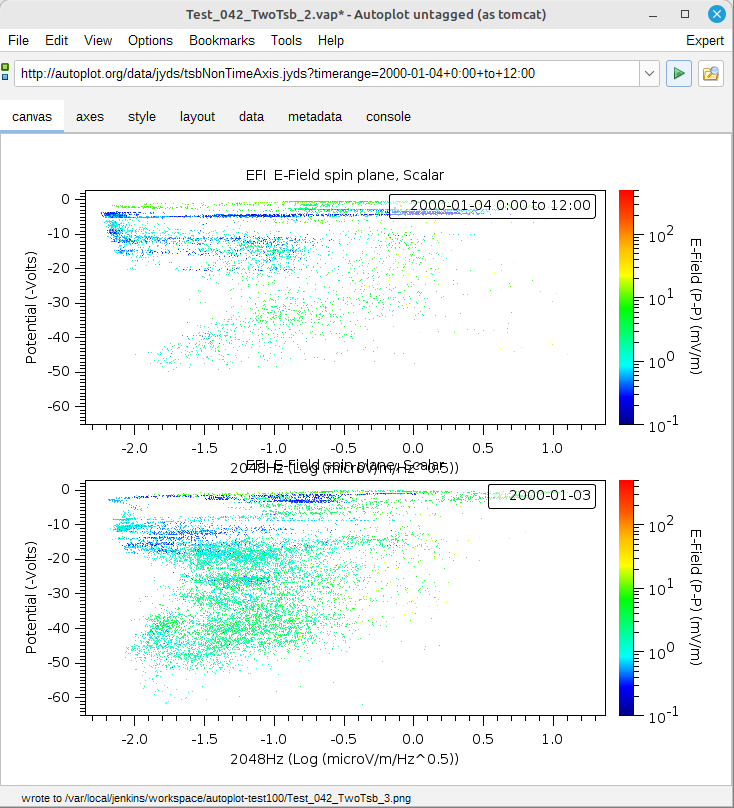Click the data source status icon left of address

[6, 73]
